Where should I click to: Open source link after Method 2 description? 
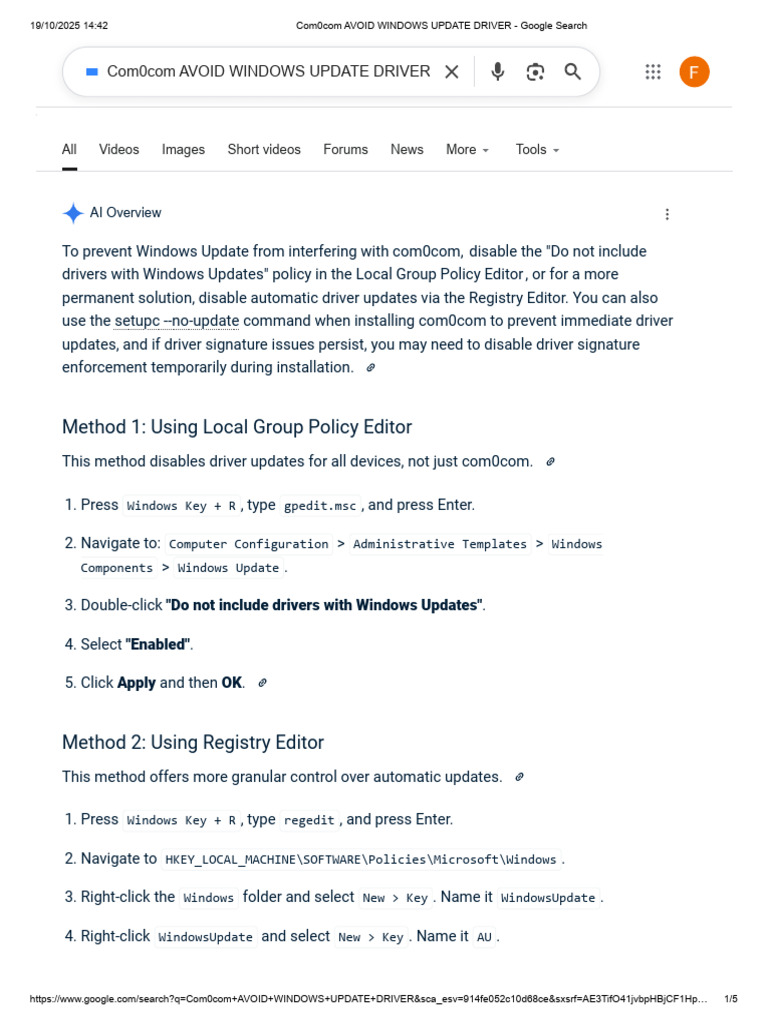click(x=519, y=777)
